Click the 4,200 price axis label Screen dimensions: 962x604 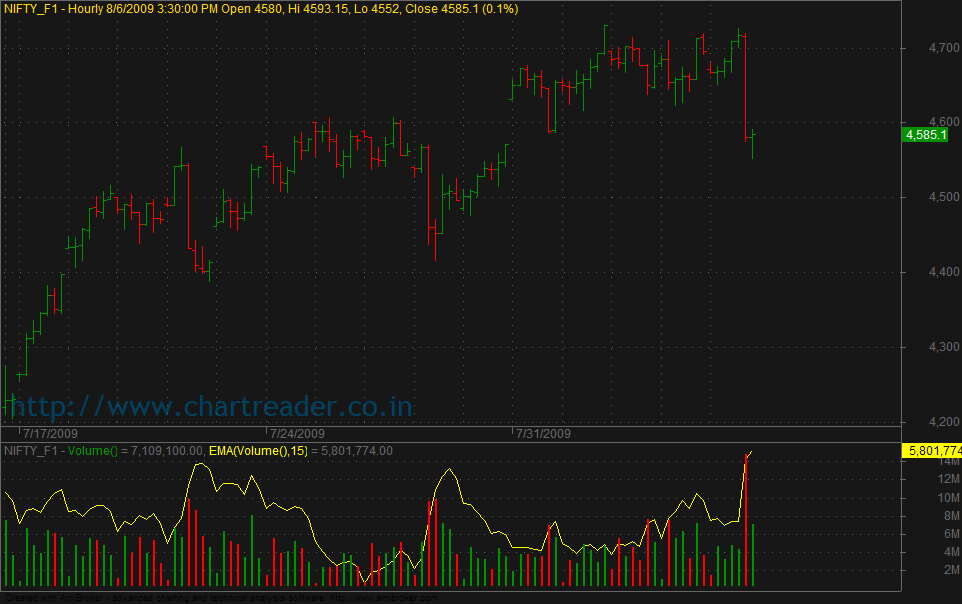click(x=916, y=422)
